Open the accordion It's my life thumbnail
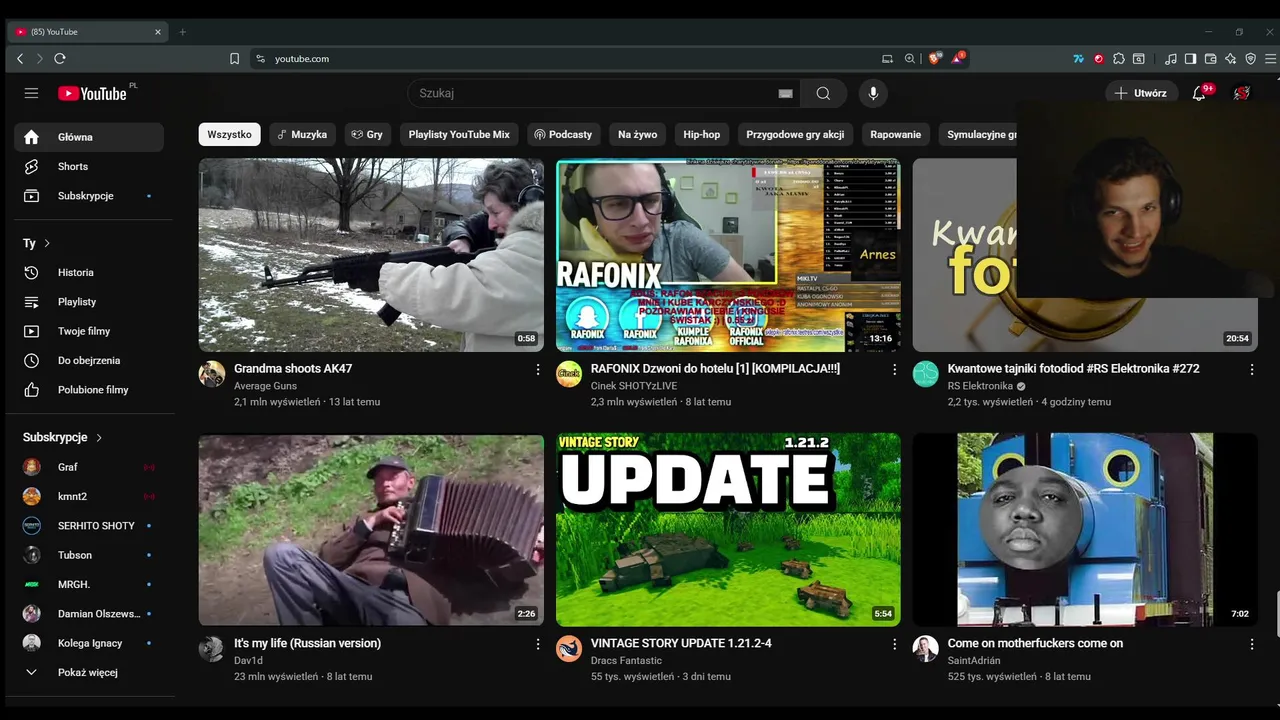The width and height of the screenshot is (1280, 720). (371, 529)
